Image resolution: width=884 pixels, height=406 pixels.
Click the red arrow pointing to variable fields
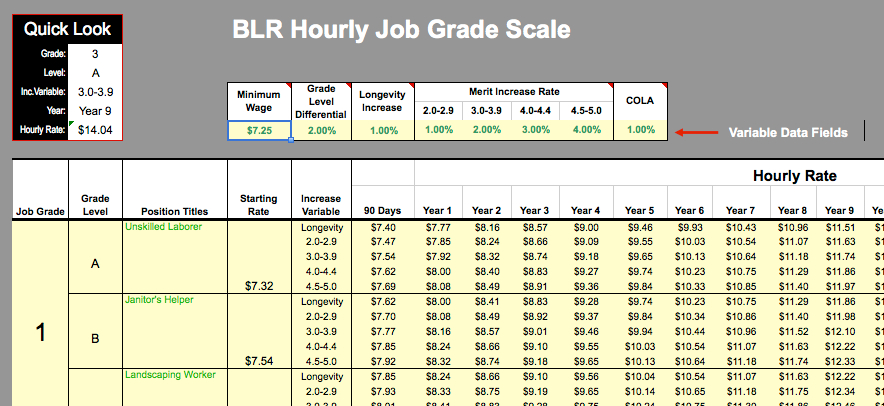[x=694, y=132]
